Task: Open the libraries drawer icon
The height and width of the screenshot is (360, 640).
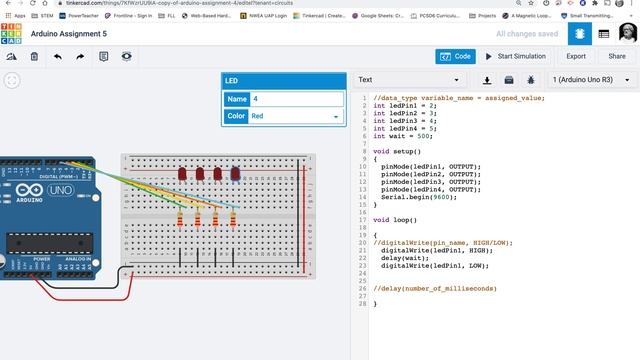Action: 509,80
